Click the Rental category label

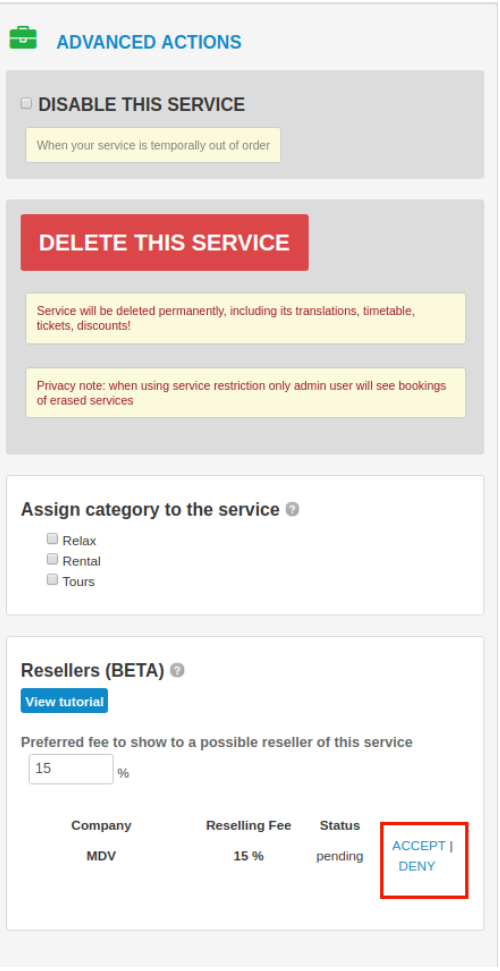pyautogui.click(x=82, y=561)
